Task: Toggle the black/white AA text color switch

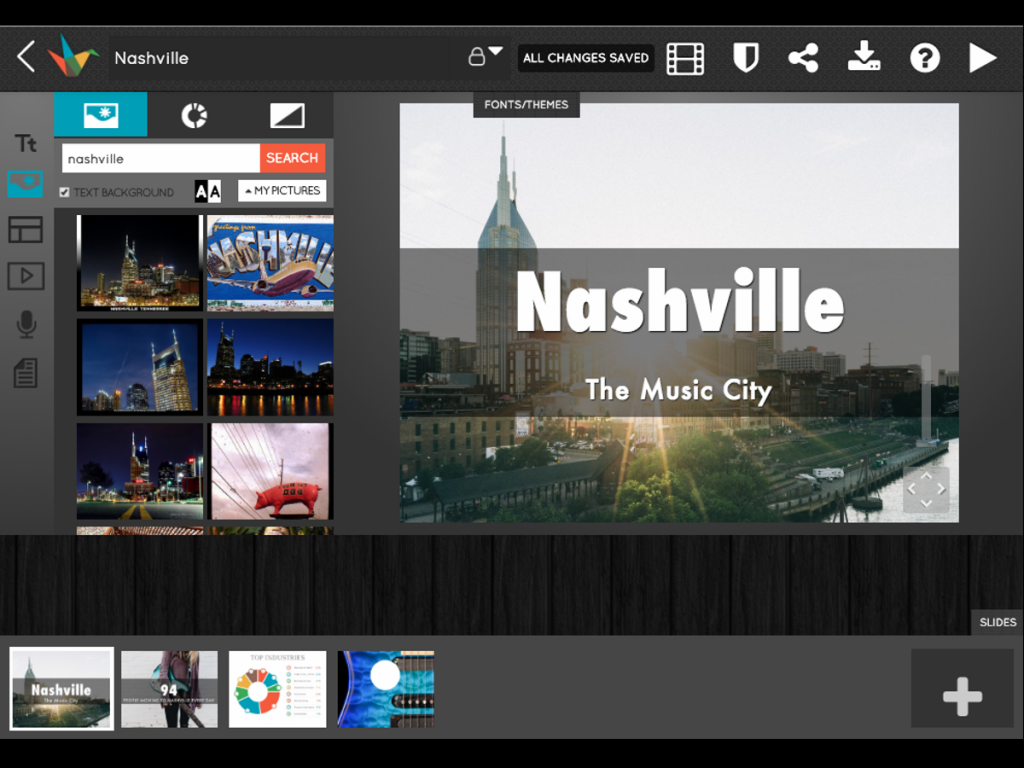Action: pos(207,191)
